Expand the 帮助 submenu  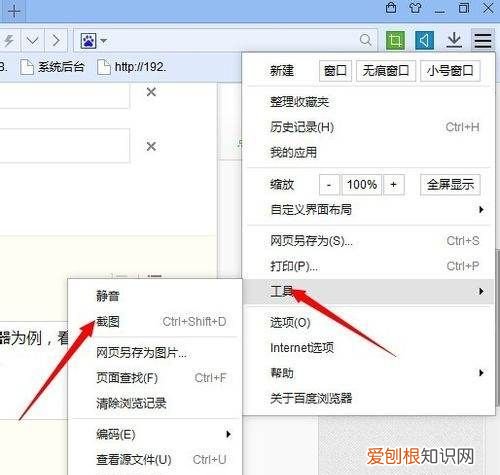coord(369,373)
